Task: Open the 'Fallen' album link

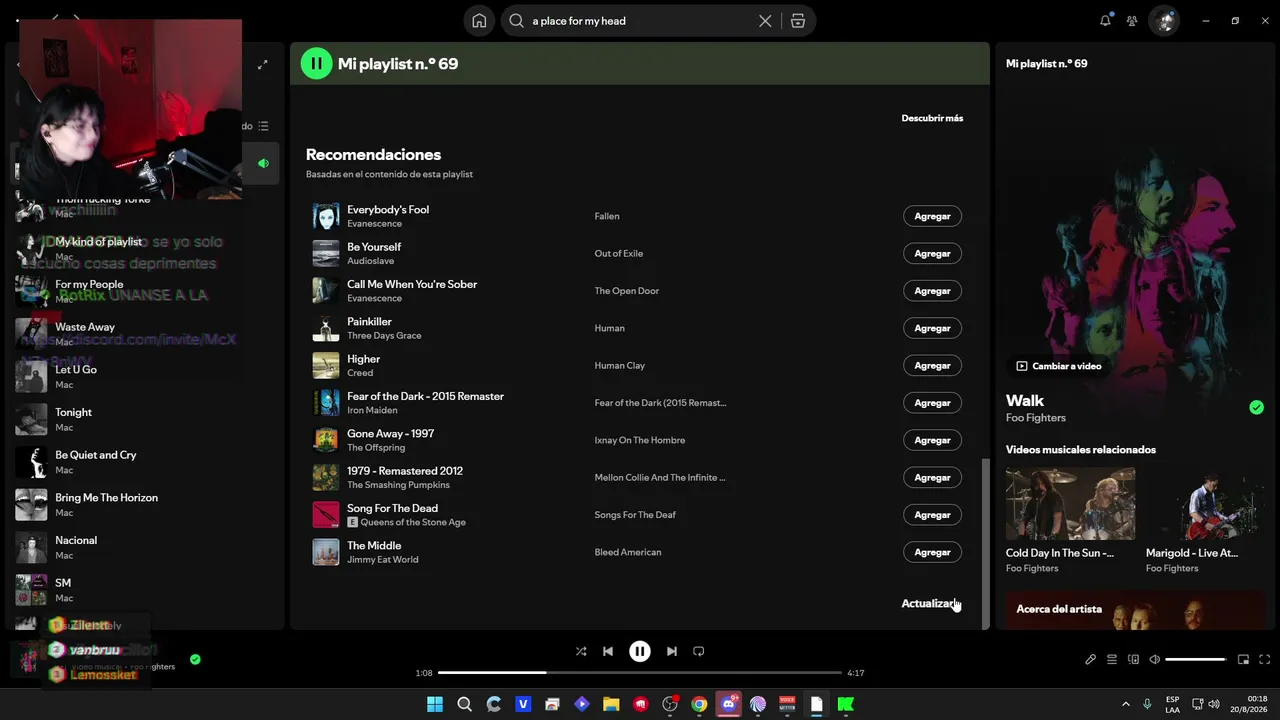Action: pyautogui.click(x=607, y=216)
